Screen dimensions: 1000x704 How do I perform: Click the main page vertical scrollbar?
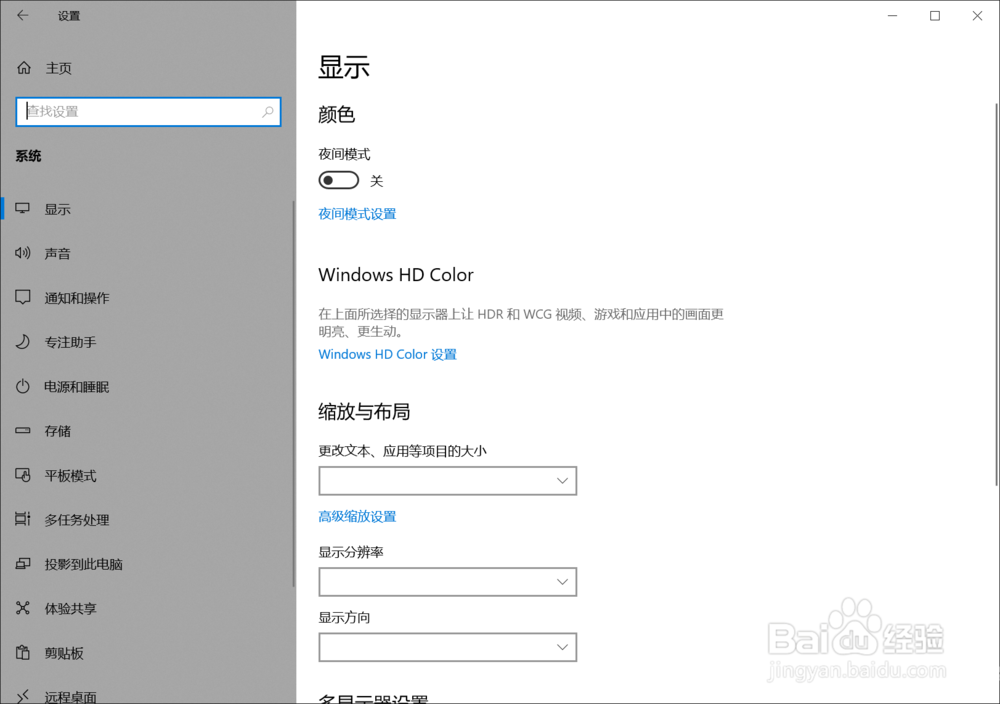996,293
